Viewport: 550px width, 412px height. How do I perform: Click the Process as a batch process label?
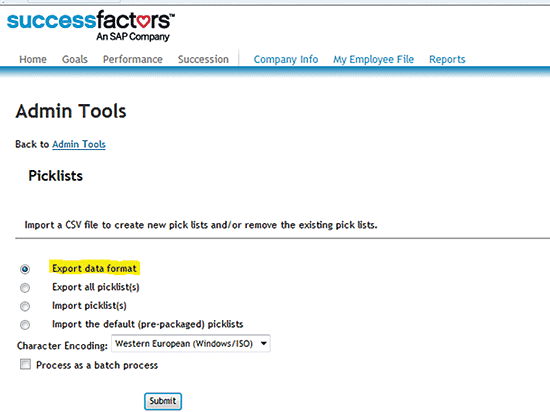pyautogui.click(x=97, y=365)
